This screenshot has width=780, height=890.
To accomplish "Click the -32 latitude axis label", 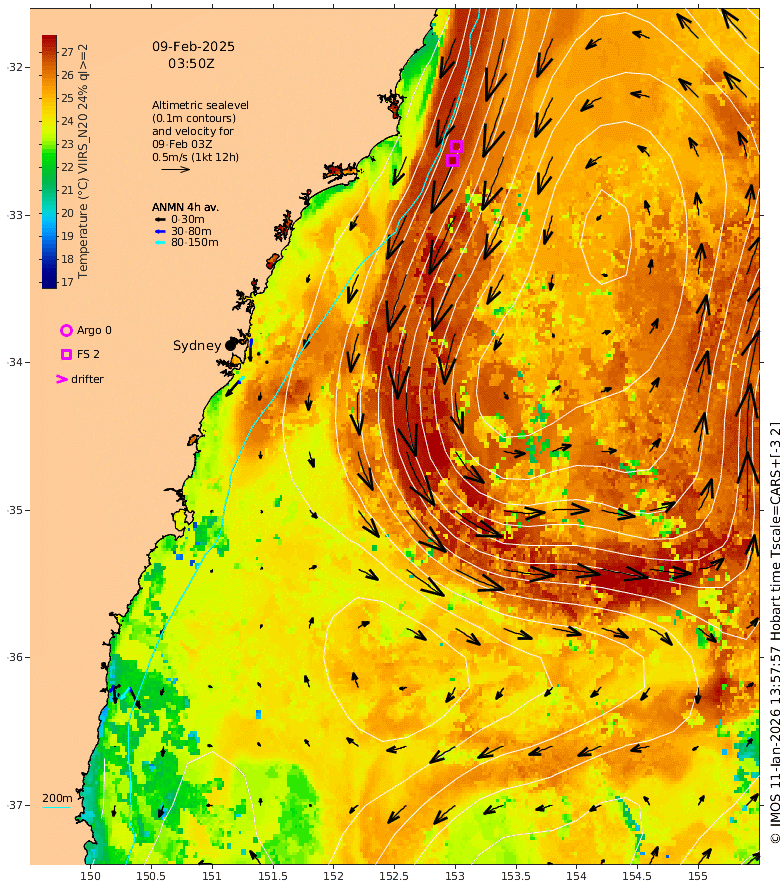I will tap(15, 67).
